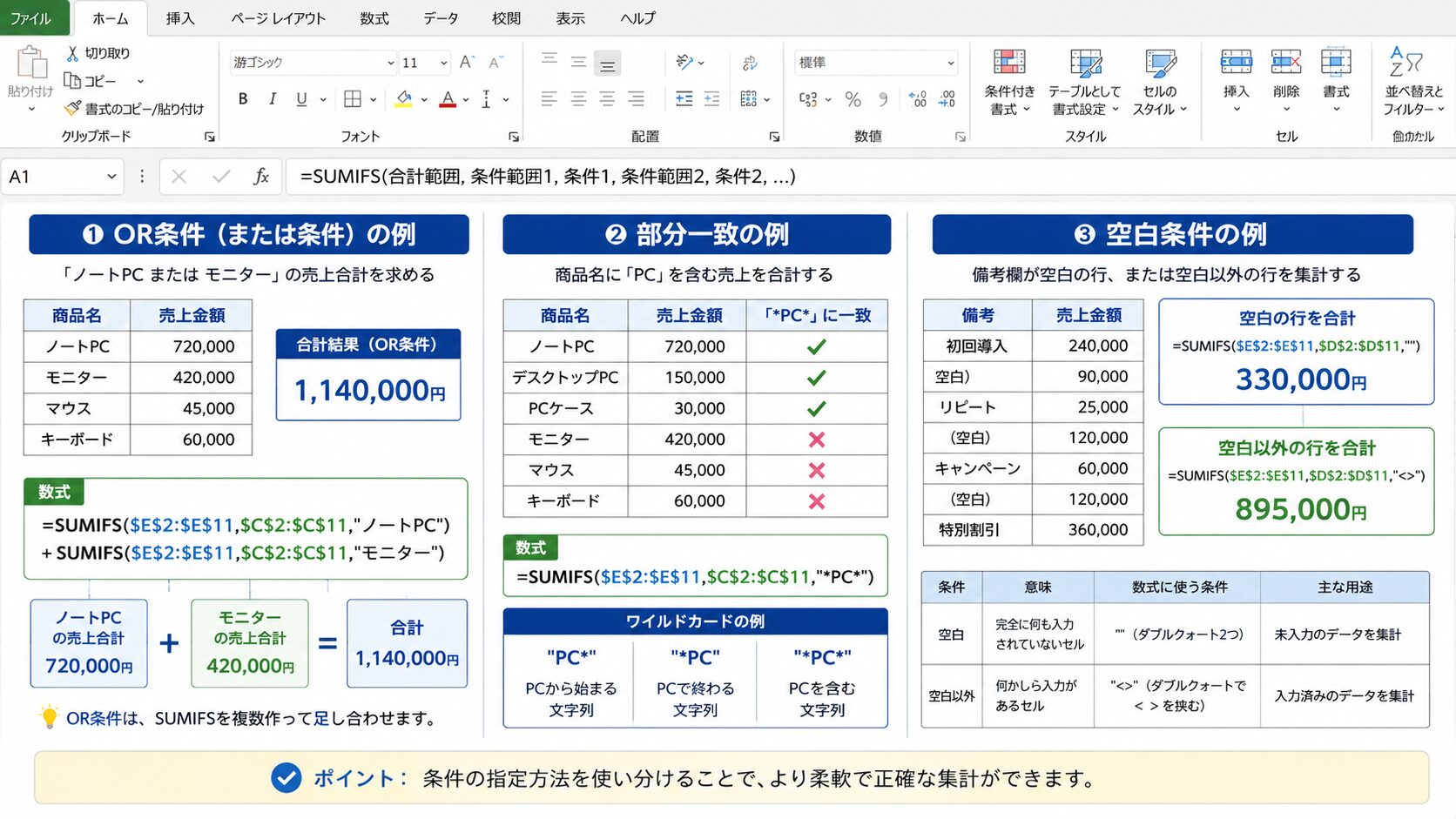Click the wrap text icon
The height and width of the screenshot is (819, 1456).
(749, 62)
